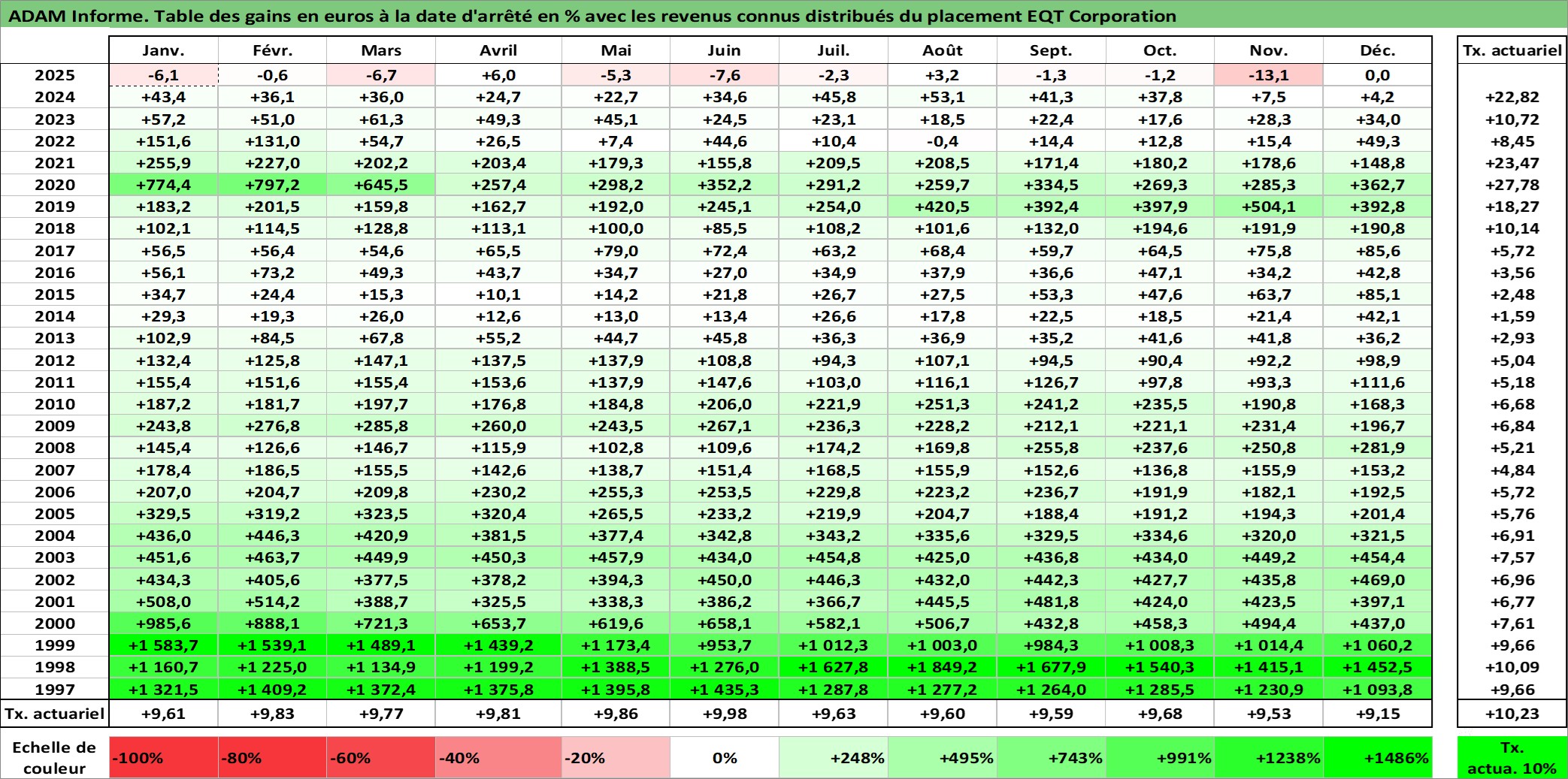Select the +645,5 cell for Mars 2020
This screenshot has height=779, width=1568.
[x=381, y=185]
